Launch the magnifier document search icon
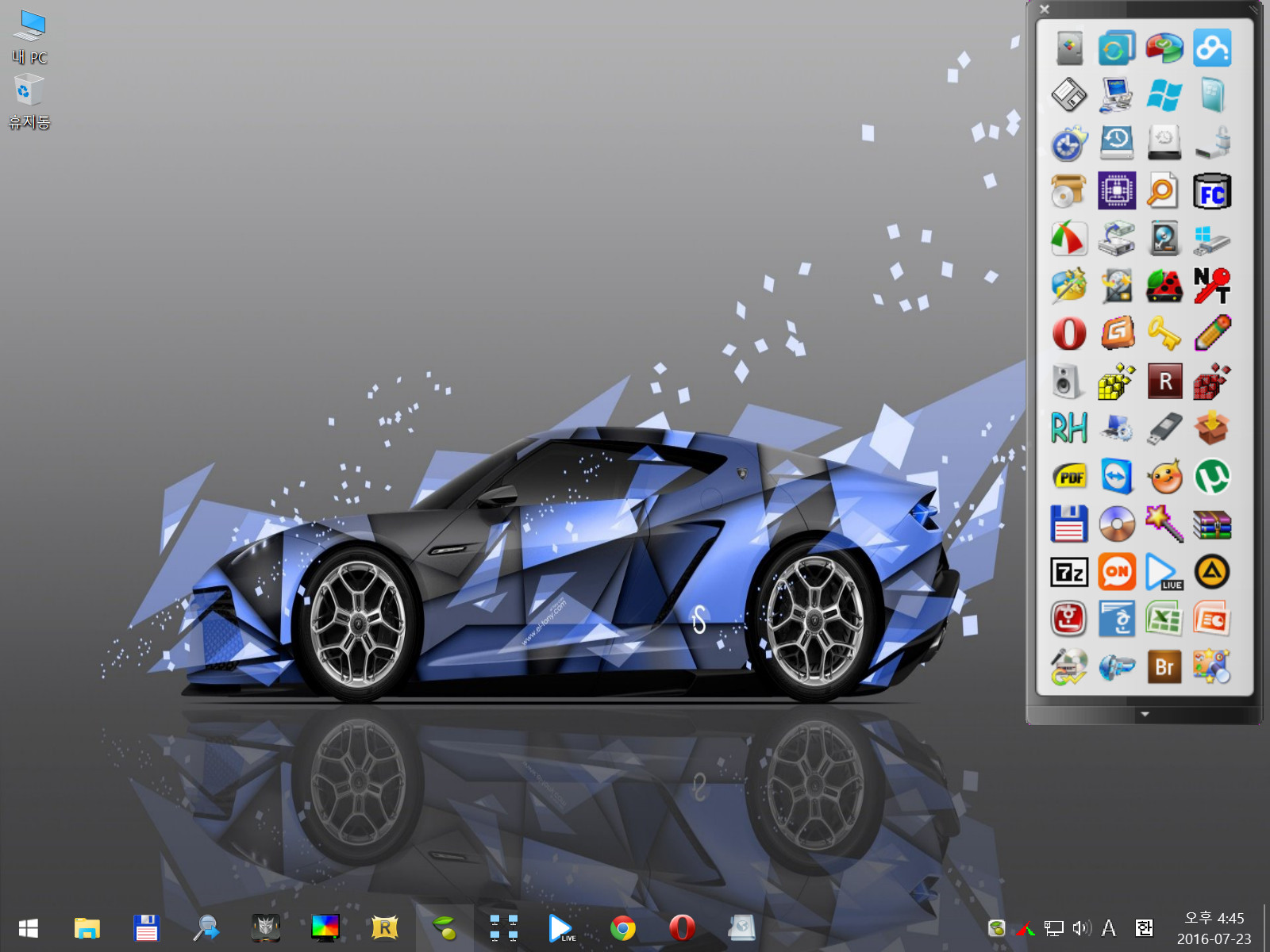The image size is (1270, 952). 1164,191
